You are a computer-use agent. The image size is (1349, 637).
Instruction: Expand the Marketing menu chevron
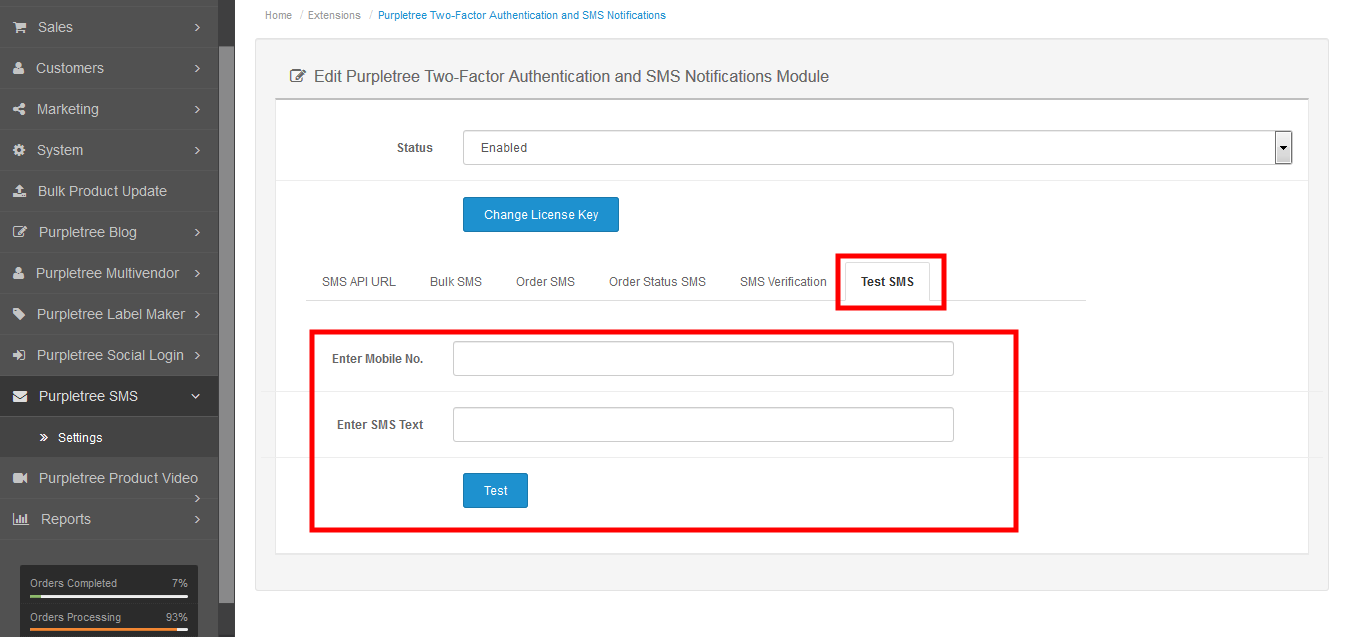[198, 109]
